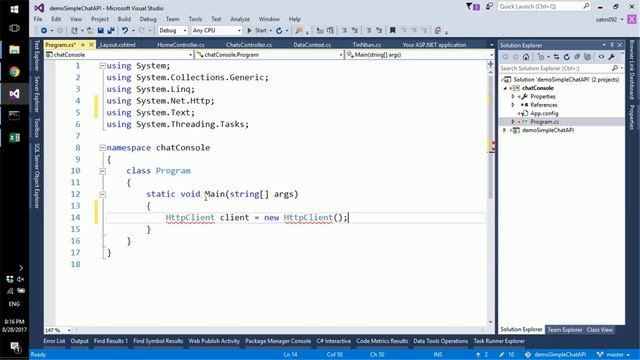Click the Navigate Backward toolbar icon

[44, 31]
